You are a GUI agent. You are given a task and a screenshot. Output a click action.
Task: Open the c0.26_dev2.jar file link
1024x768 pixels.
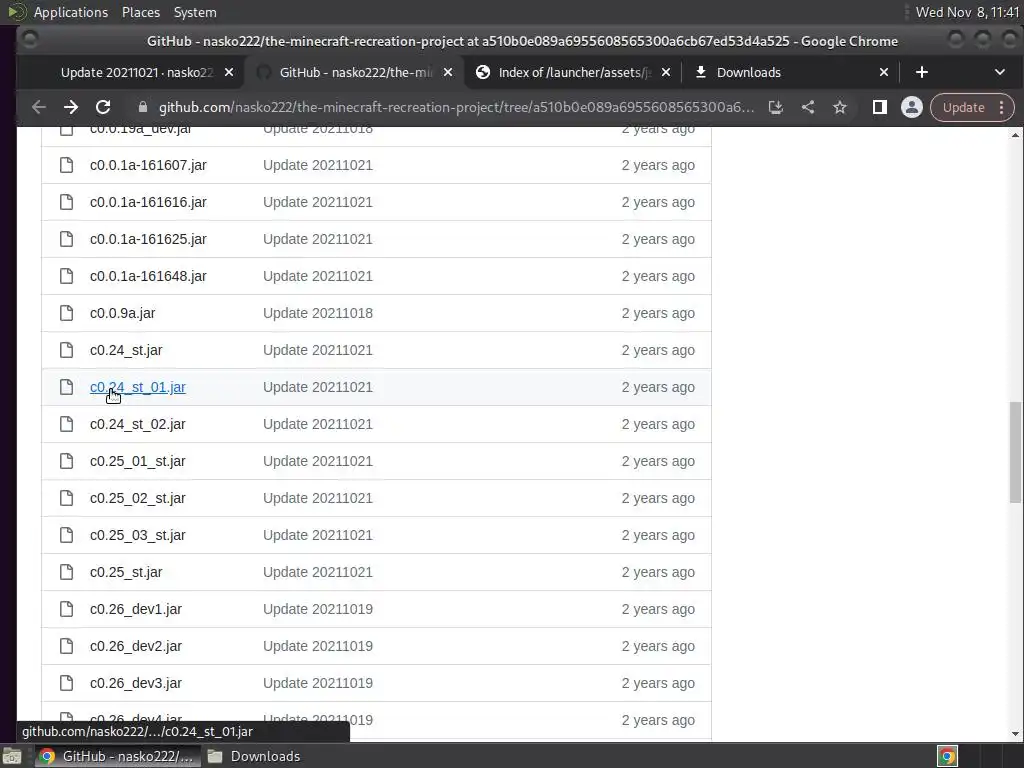136,647
